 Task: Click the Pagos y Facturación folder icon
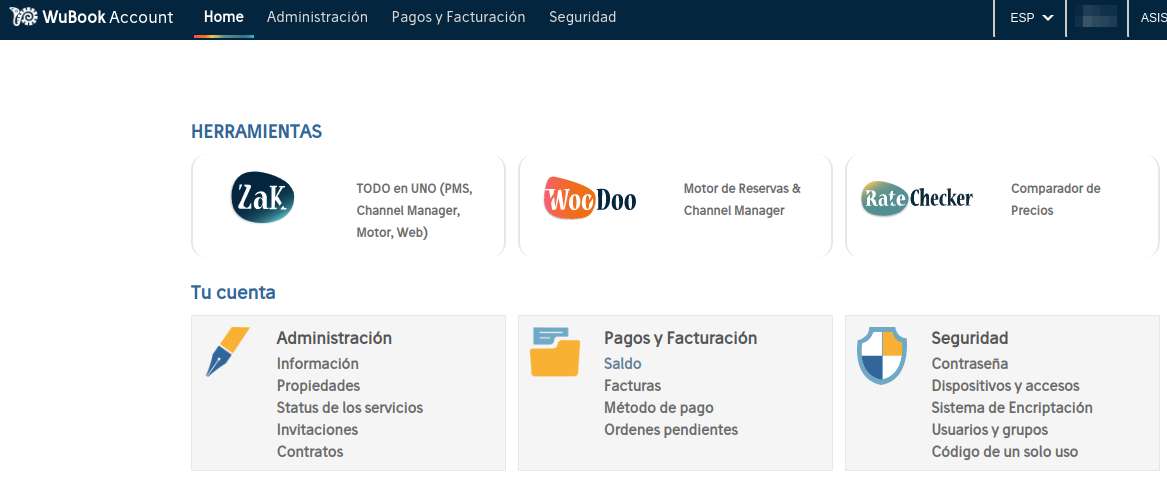554,352
